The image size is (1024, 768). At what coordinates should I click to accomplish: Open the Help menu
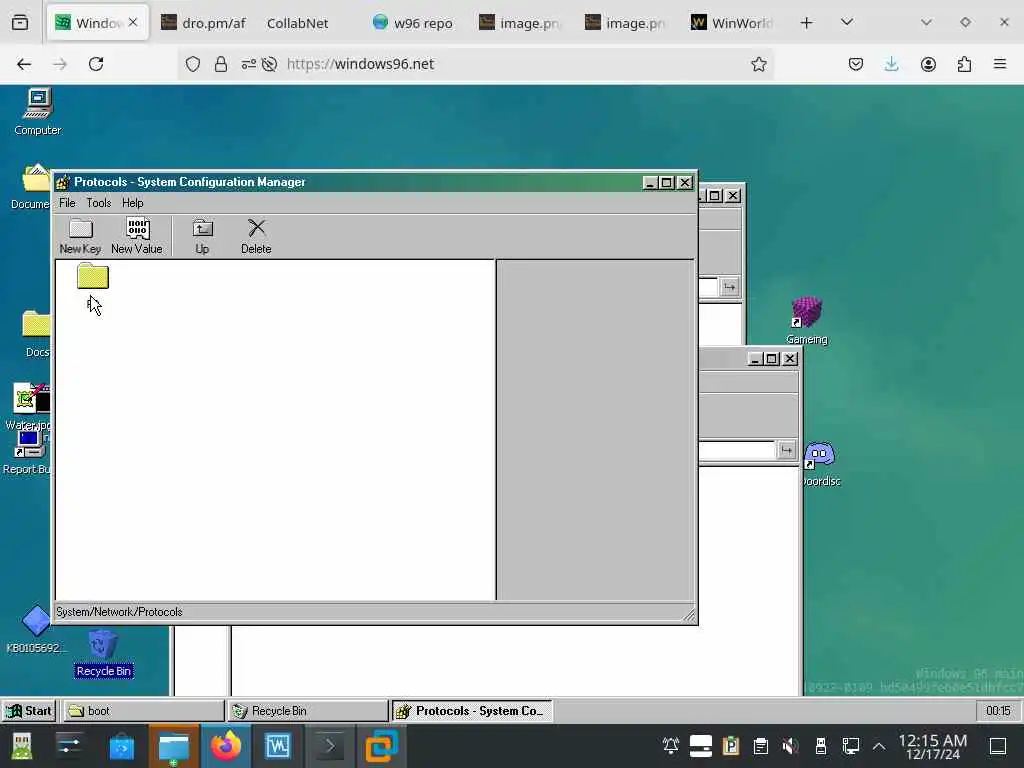click(x=133, y=203)
